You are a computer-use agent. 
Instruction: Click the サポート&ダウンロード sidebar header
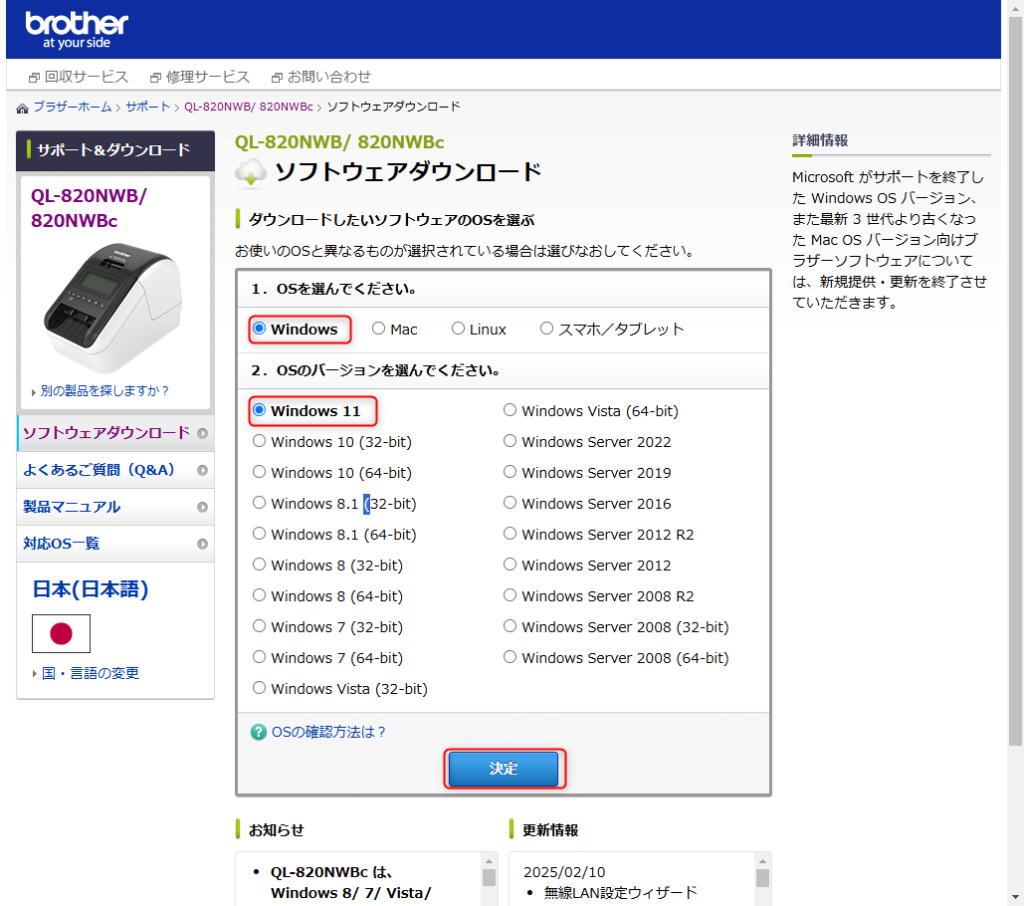[x=116, y=150]
